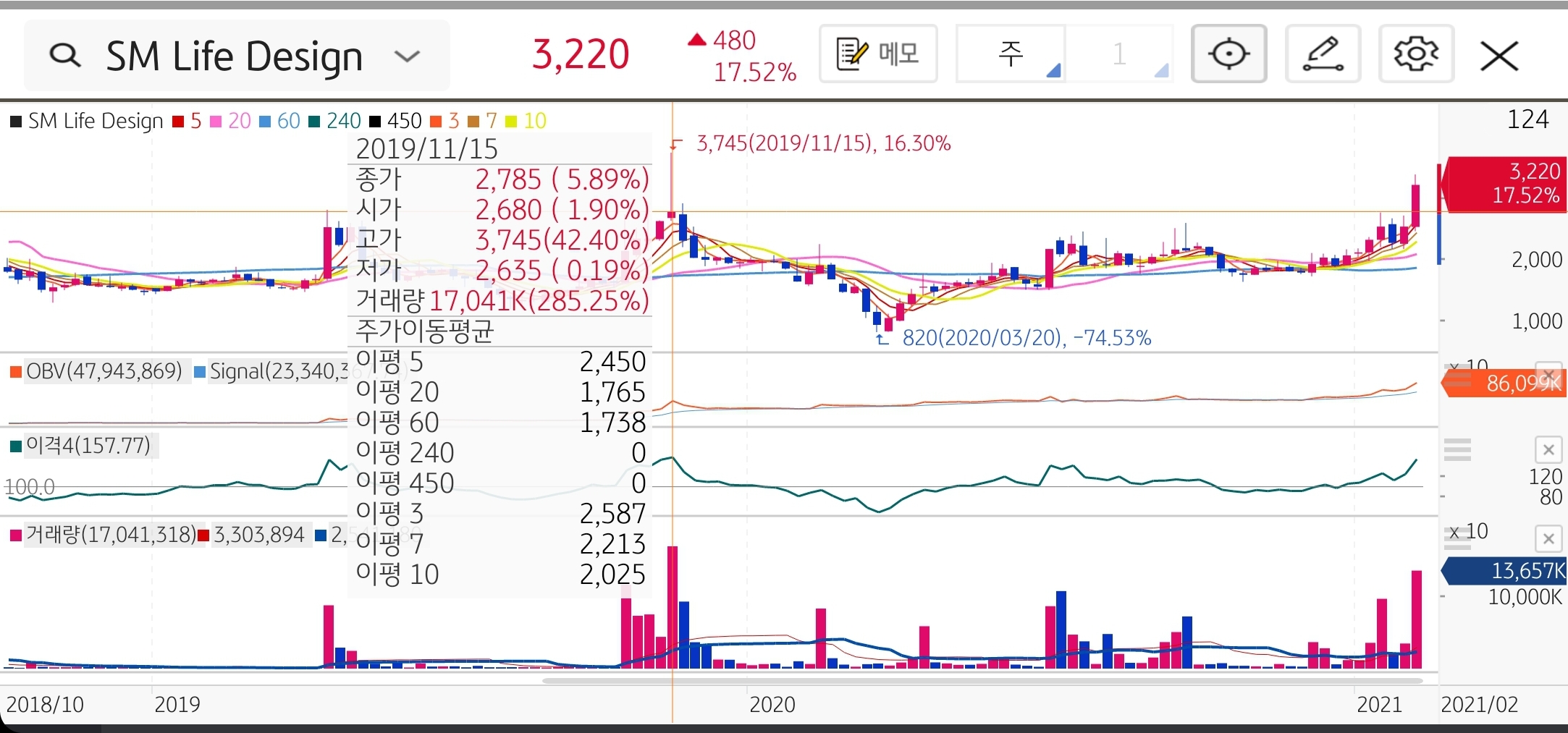Click the 10,000K volume axis label
This screenshot has height=733, width=1568.
point(1525,597)
